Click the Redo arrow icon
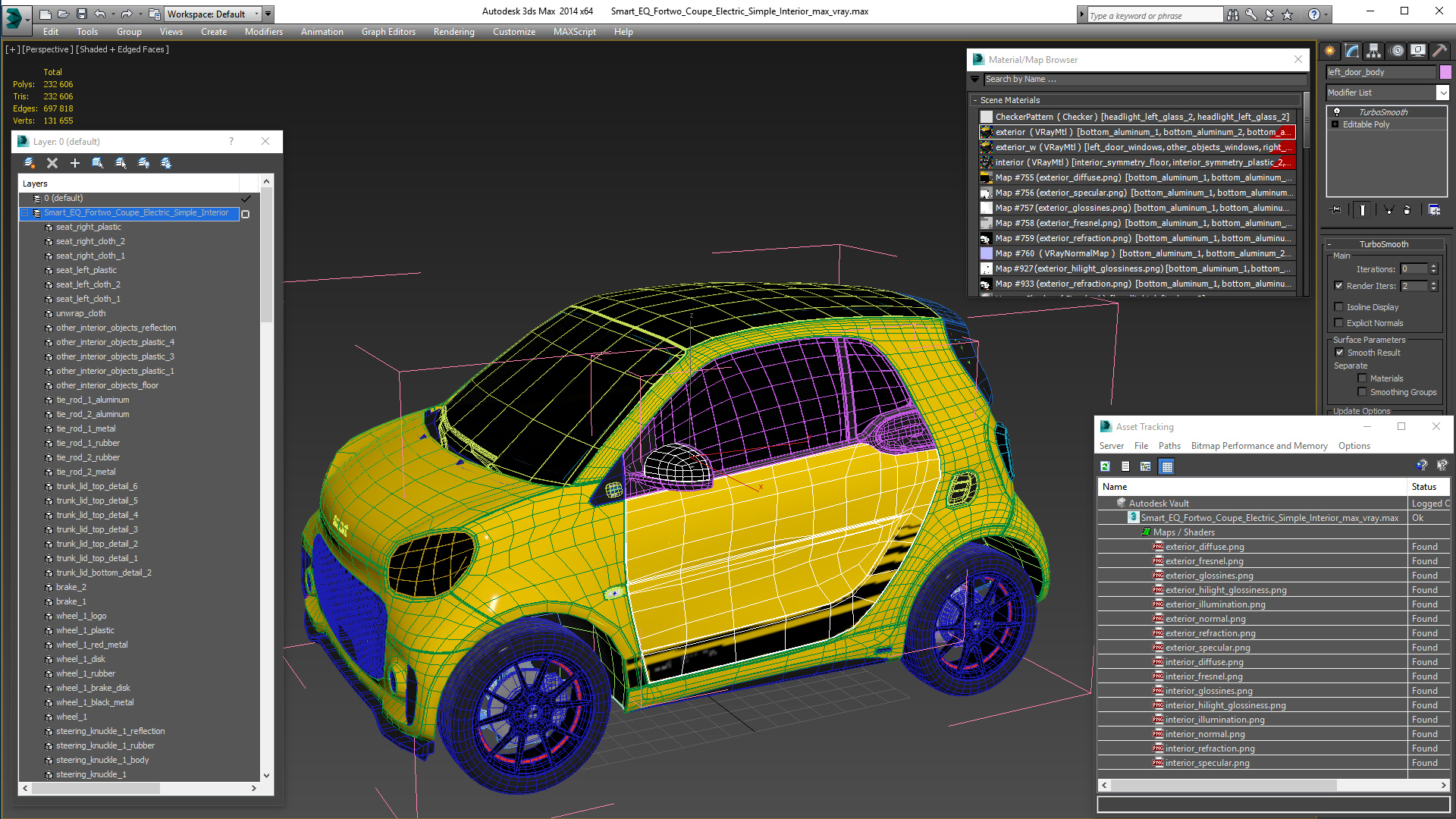Viewport: 1456px width, 819px height. [x=127, y=14]
